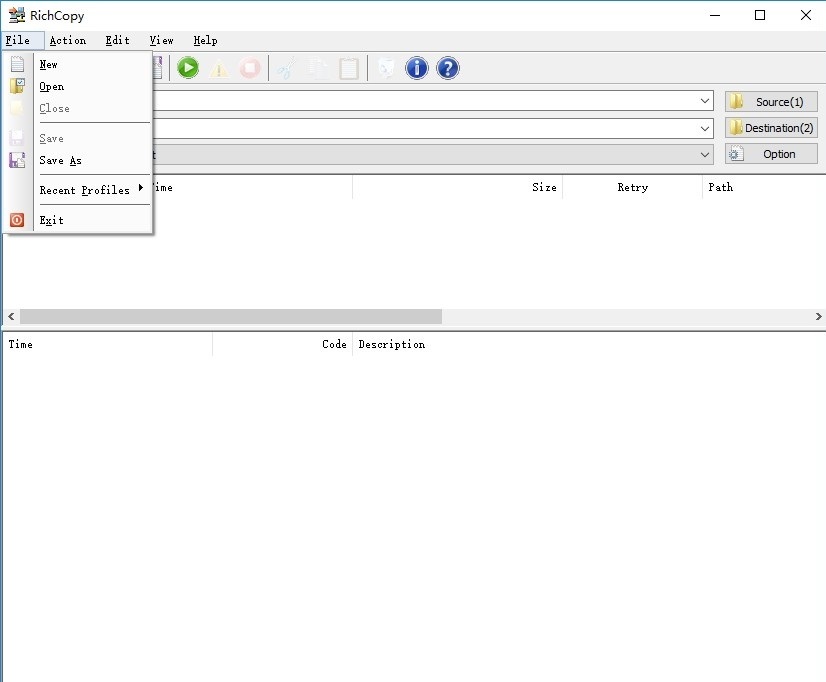Click the Source(1) button
The height and width of the screenshot is (682, 826).
pos(771,102)
